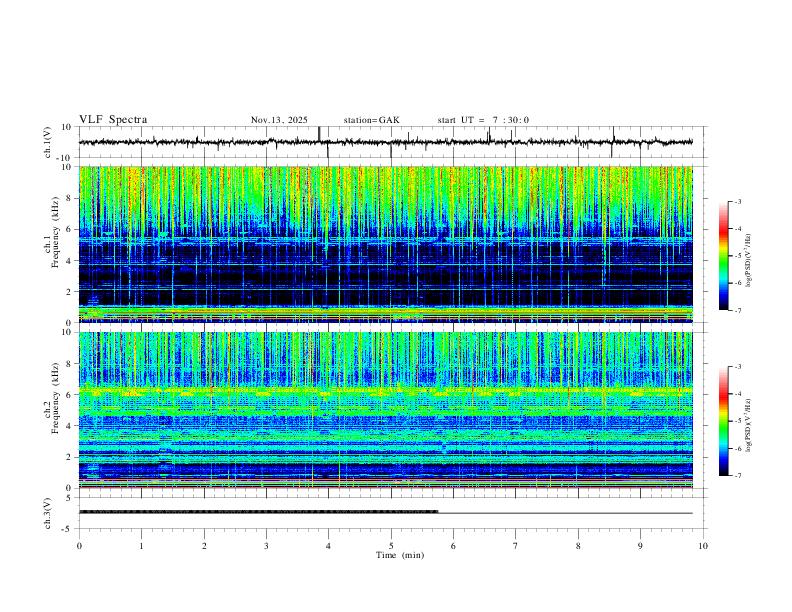
Task: Click time axis tick label "3"
Action: tap(266, 546)
